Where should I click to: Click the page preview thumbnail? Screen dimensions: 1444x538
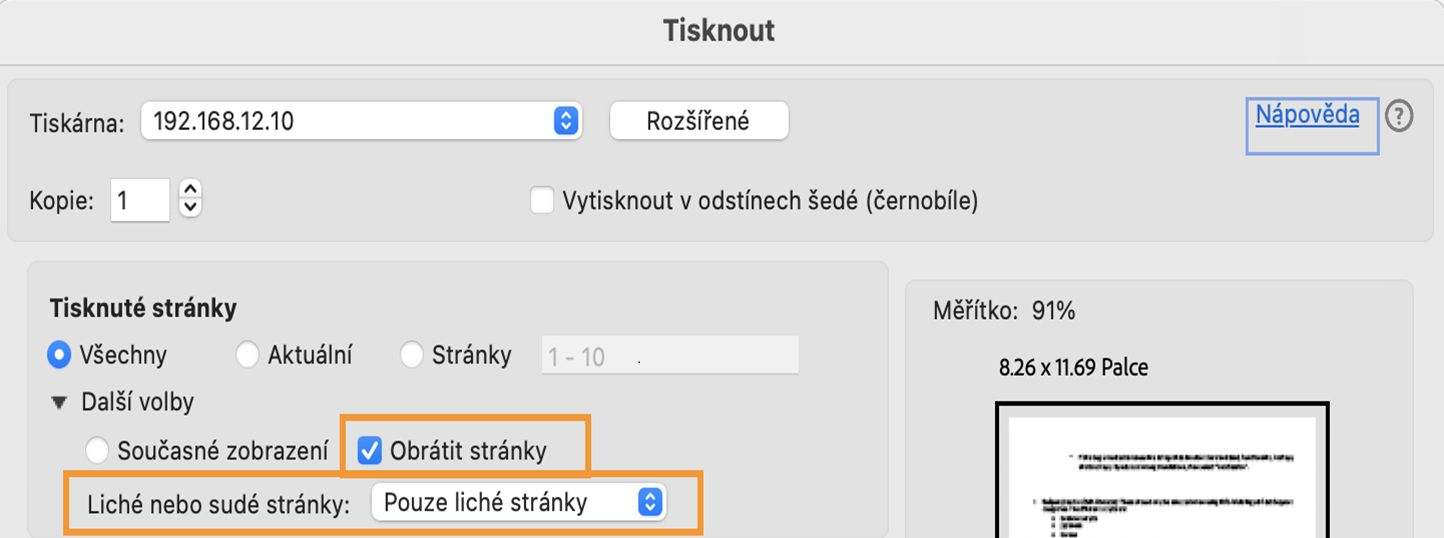click(1161, 471)
